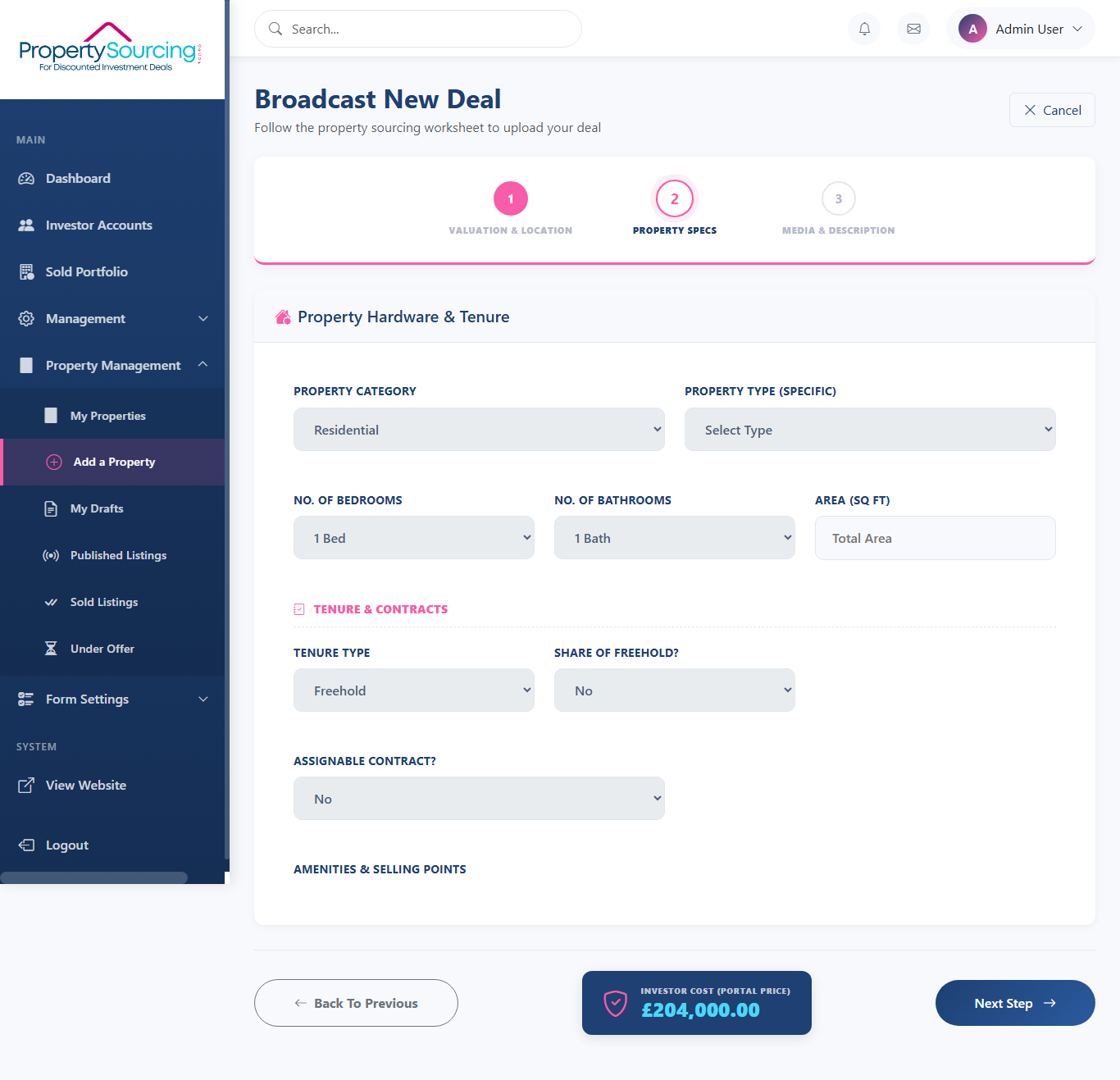Click the Sold Portfolio building icon

coord(26,272)
